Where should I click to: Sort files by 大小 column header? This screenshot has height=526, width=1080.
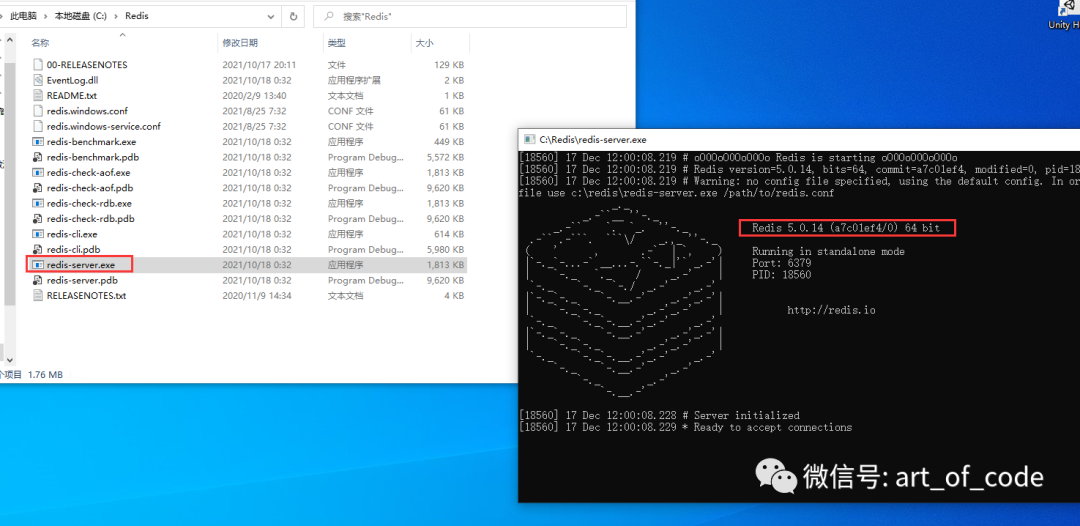pyautogui.click(x=424, y=43)
